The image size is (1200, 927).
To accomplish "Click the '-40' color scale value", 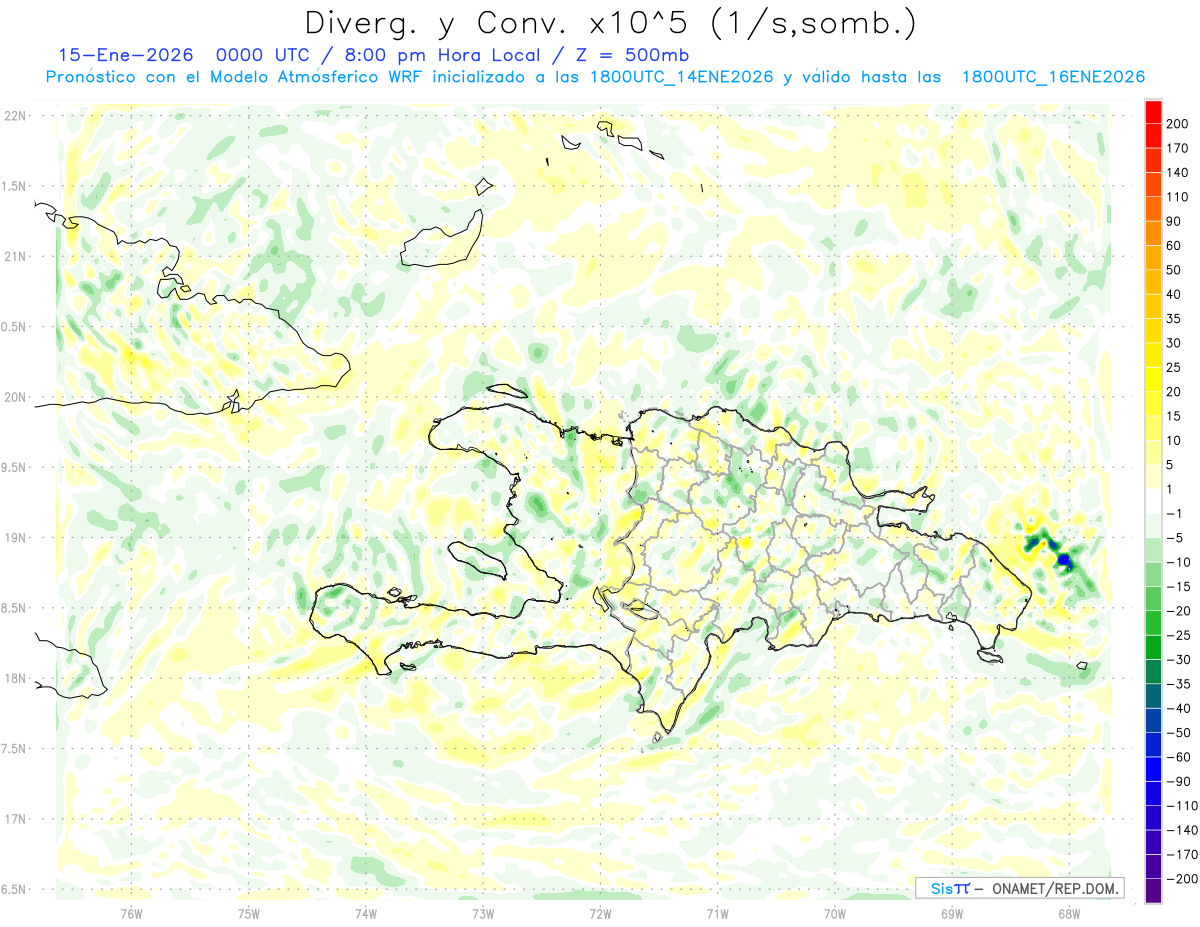I will pyautogui.click(x=1180, y=708).
